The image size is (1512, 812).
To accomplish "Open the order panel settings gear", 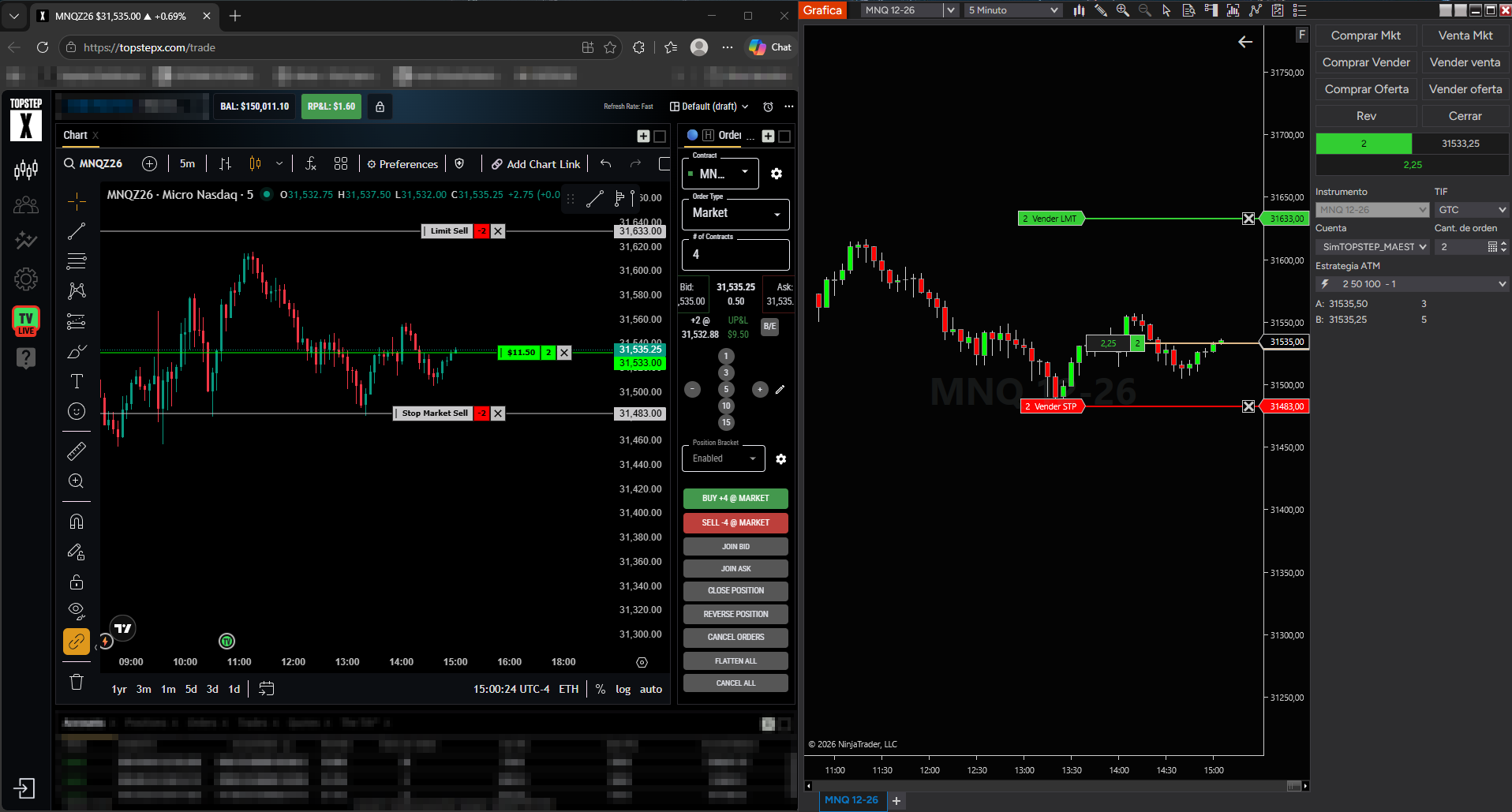I will (x=777, y=174).
